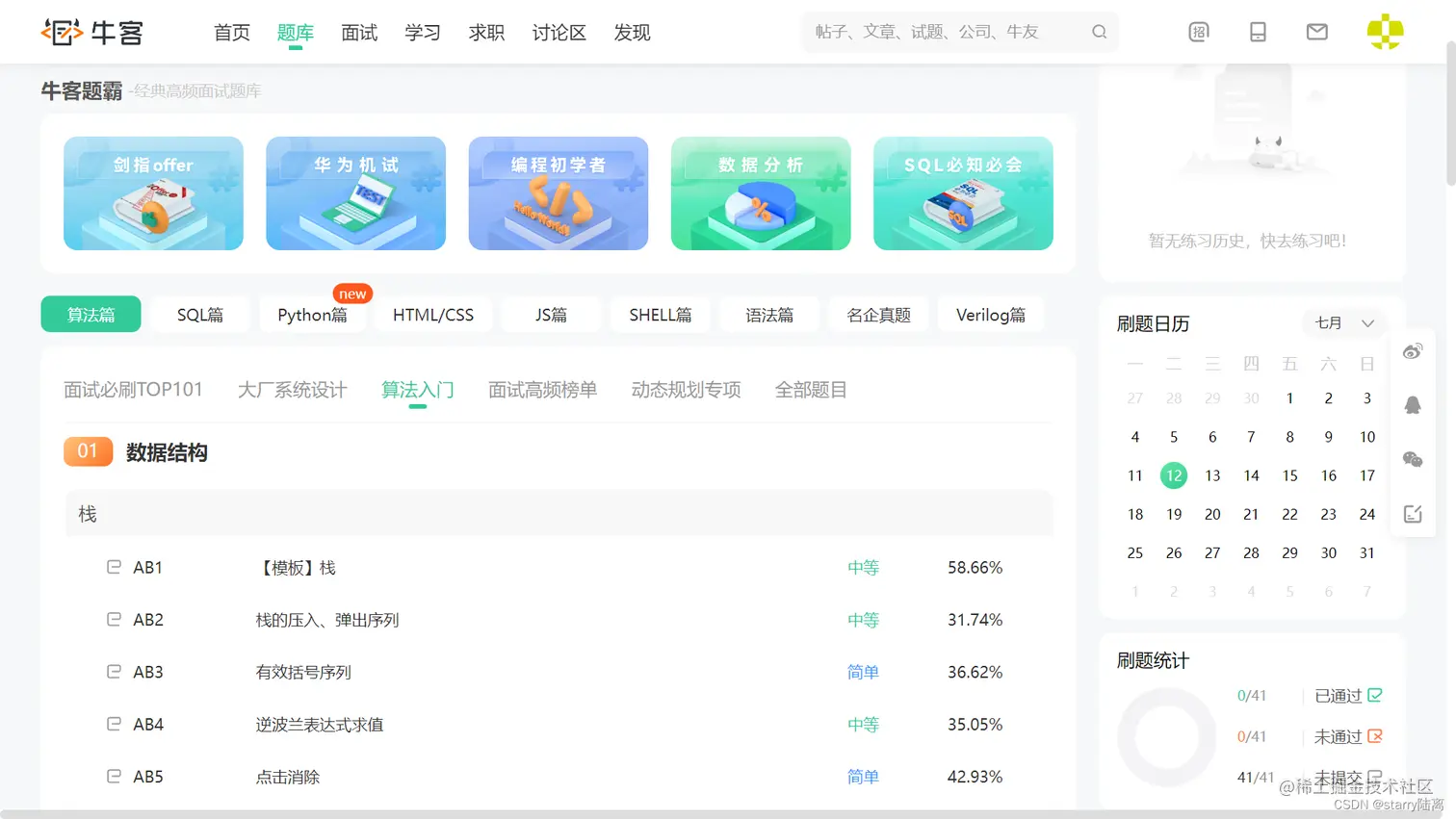Open the 招聘 recruitment icon in top bar
Image resolution: width=1456 pixels, height=819 pixels.
1198,32
